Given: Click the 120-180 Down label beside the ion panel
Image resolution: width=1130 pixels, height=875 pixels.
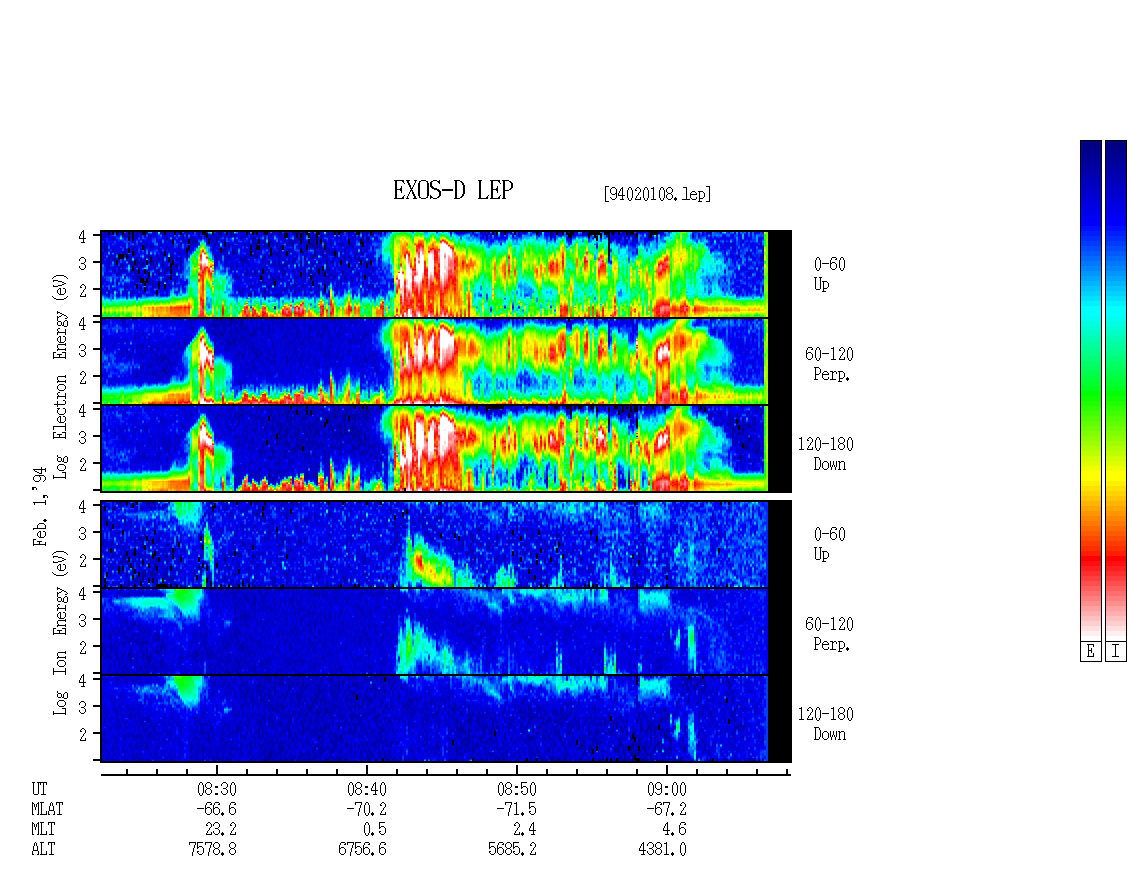Looking at the screenshot, I should pyautogui.click(x=826, y=724).
